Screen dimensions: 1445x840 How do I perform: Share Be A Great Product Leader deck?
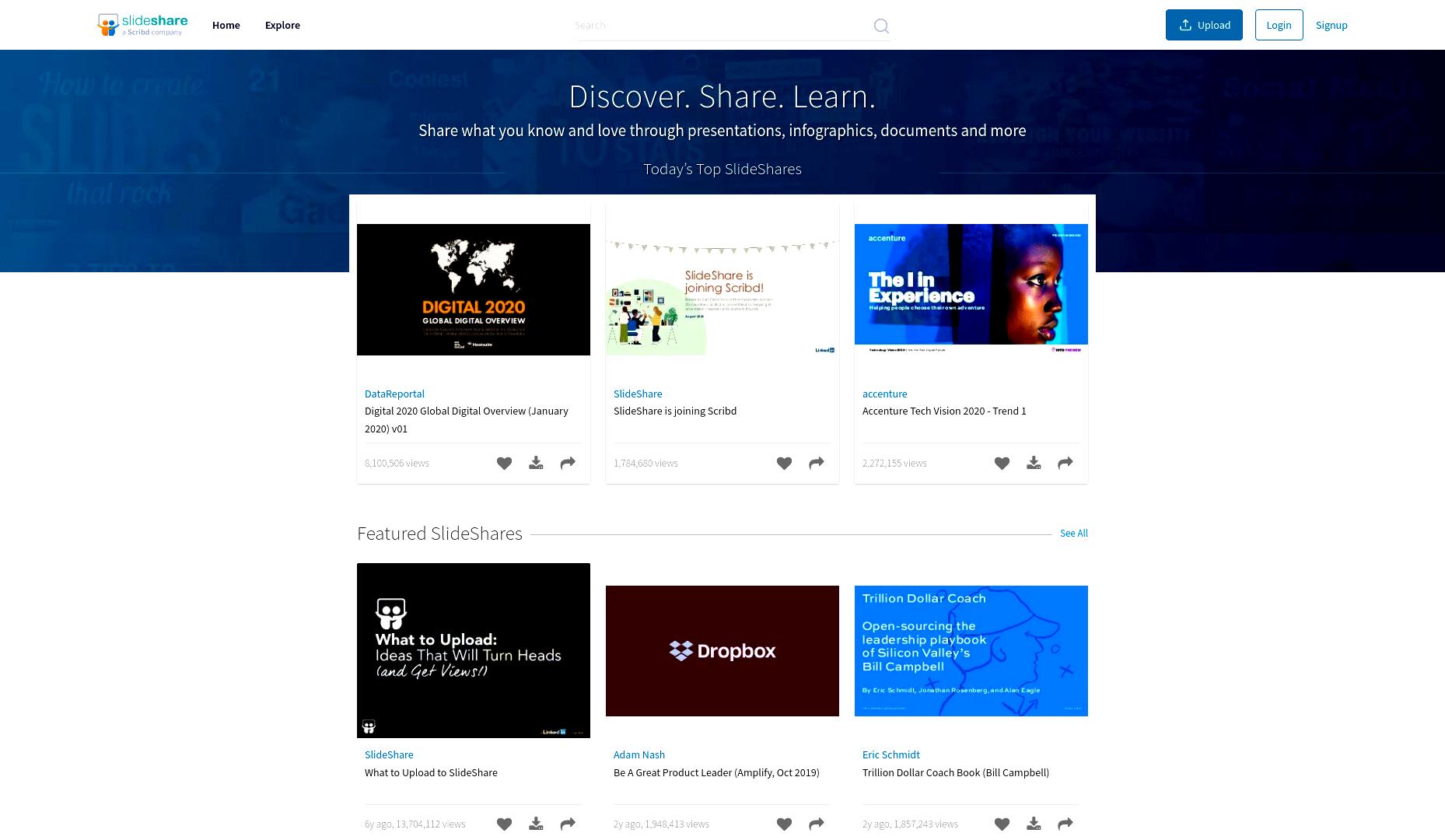(x=817, y=824)
